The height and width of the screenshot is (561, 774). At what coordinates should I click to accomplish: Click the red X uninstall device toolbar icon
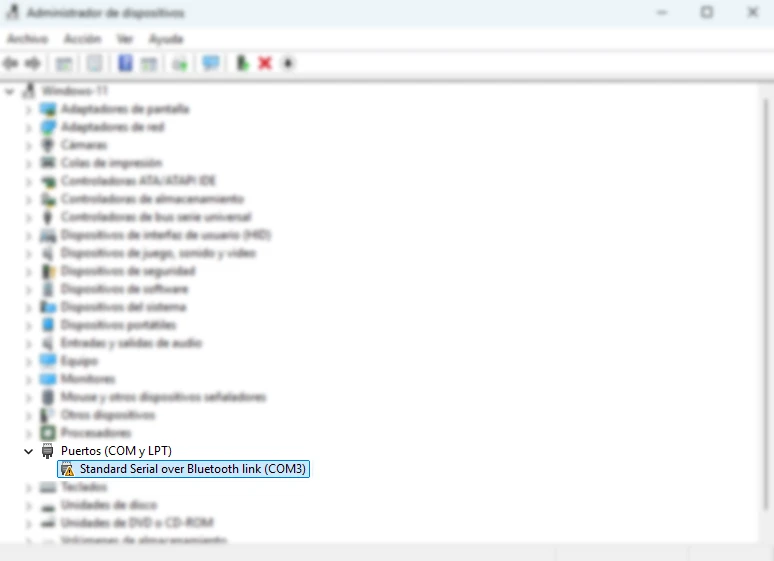(265, 63)
